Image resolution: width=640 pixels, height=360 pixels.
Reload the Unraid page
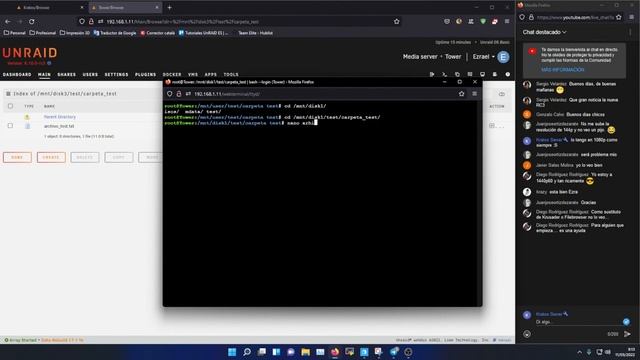[x=32, y=22]
